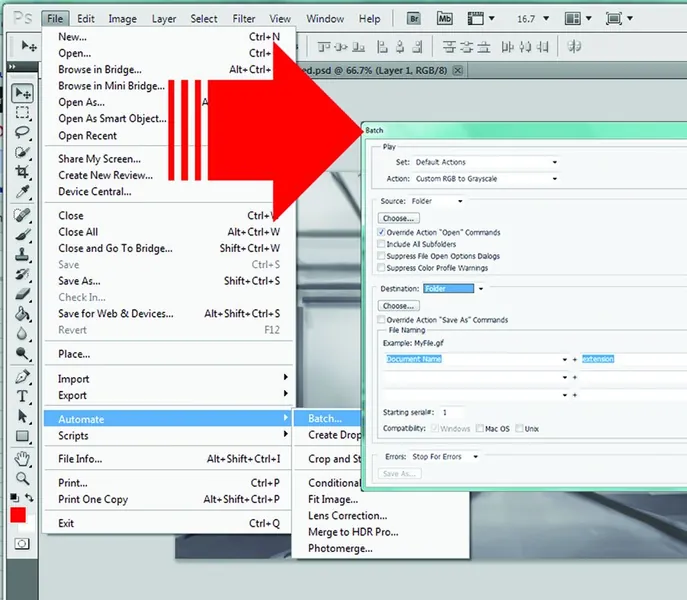Image resolution: width=687 pixels, height=600 pixels.
Task: Open the Filter menu
Action: (244, 18)
